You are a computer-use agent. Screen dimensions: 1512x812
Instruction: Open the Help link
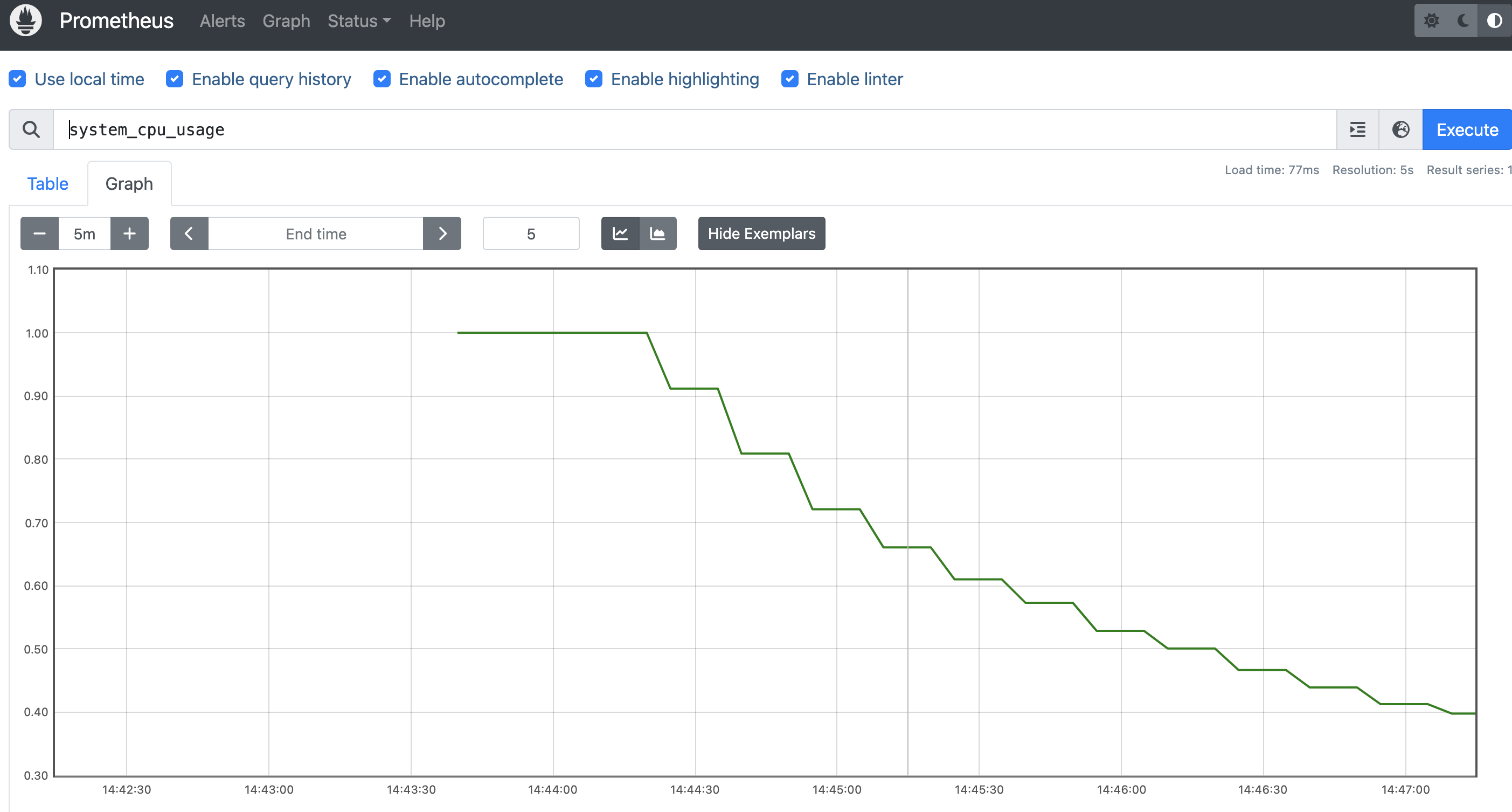click(427, 21)
